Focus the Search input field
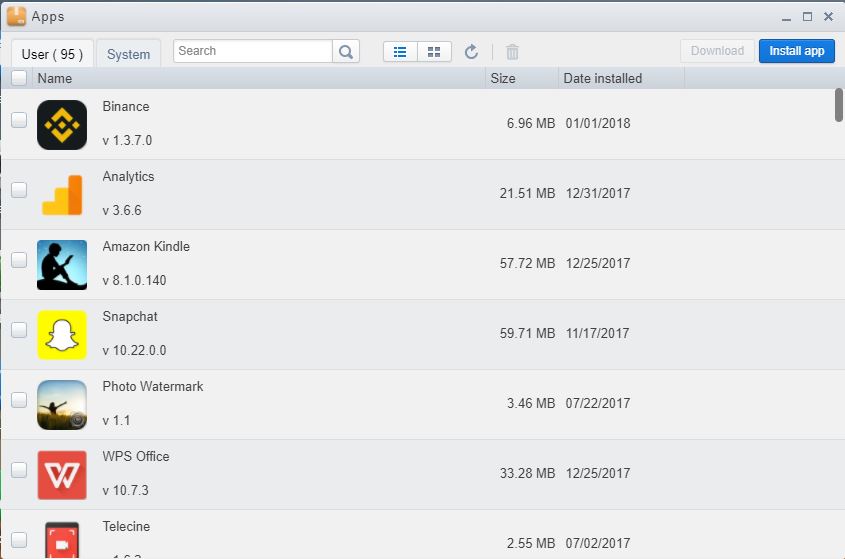Image resolution: width=845 pixels, height=559 pixels. point(253,51)
